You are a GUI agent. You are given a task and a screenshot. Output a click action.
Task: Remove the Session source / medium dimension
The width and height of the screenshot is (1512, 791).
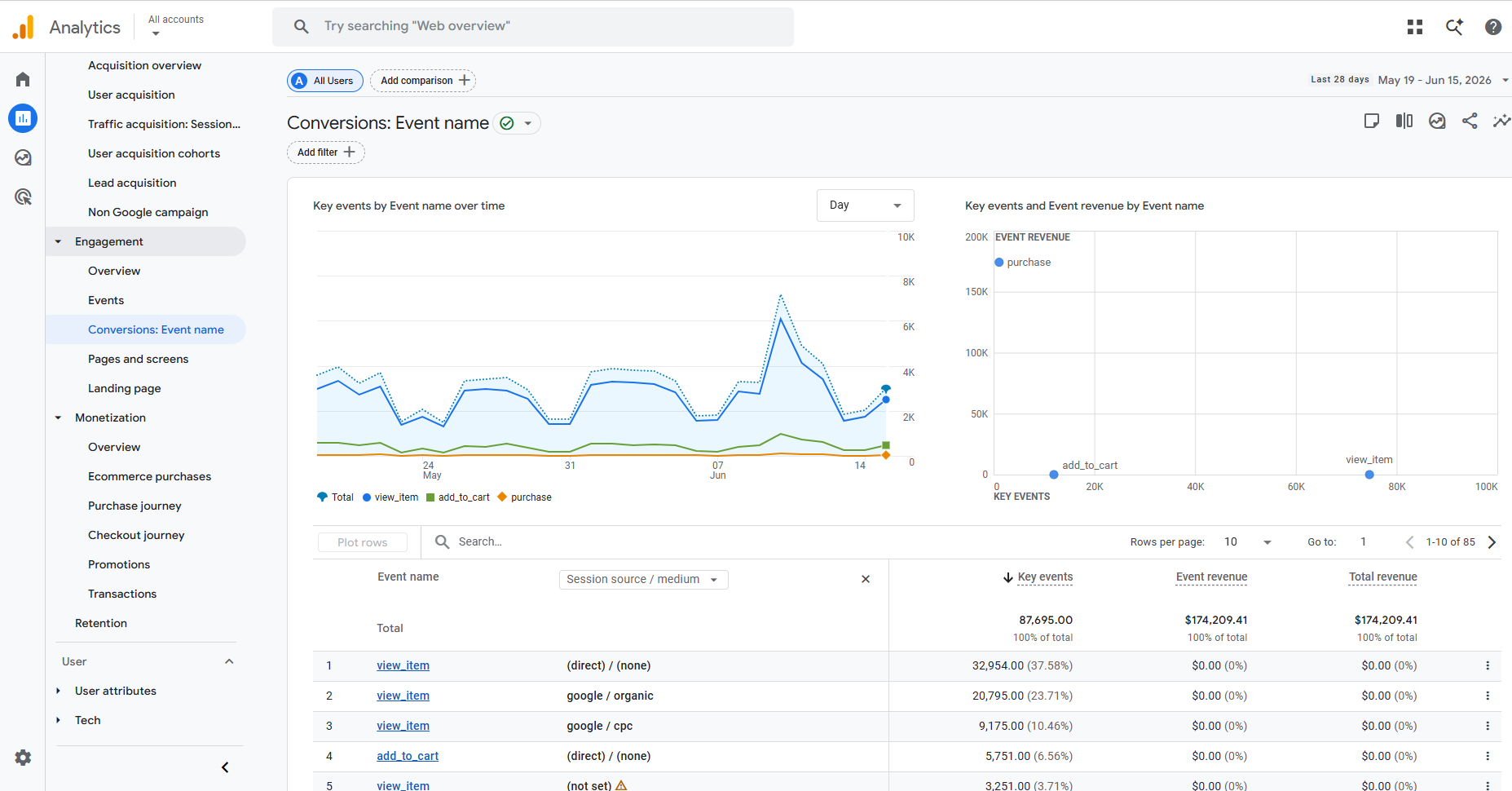[866, 579]
